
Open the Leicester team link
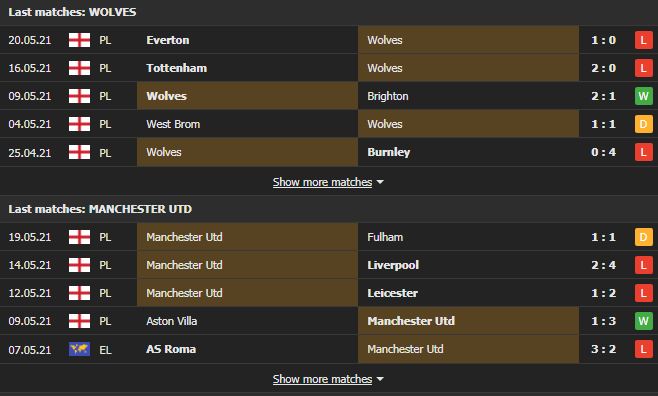(392, 293)
